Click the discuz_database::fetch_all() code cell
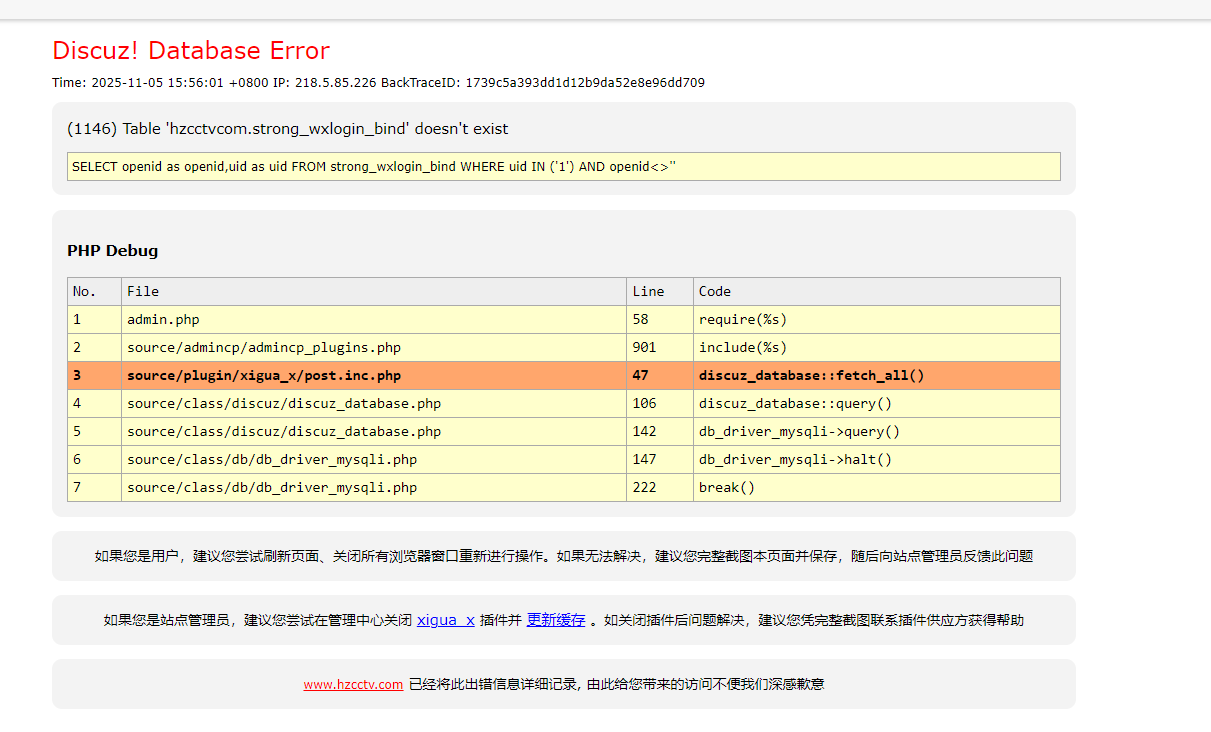 tap(877, 376)
